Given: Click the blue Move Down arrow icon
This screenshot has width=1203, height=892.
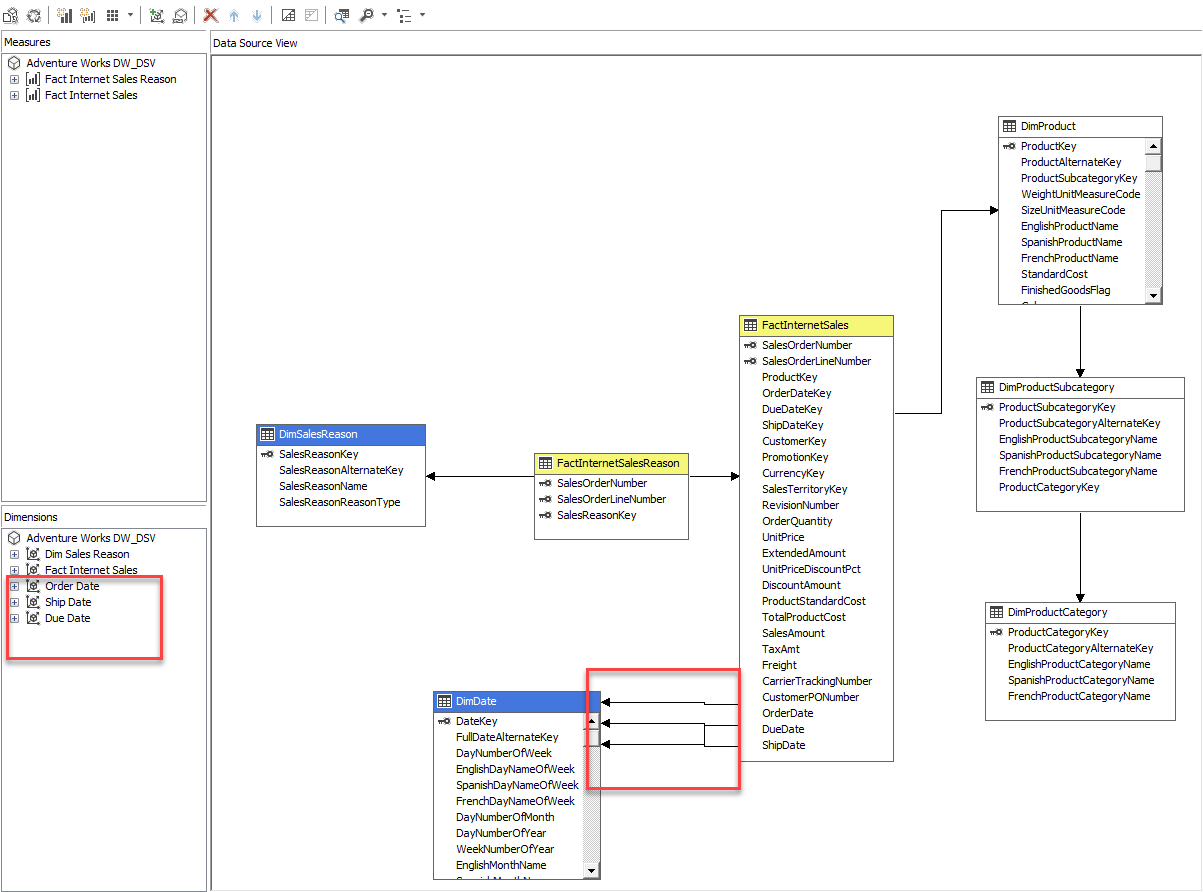Looking at the screenshot, I should click(x=257, y=15).
